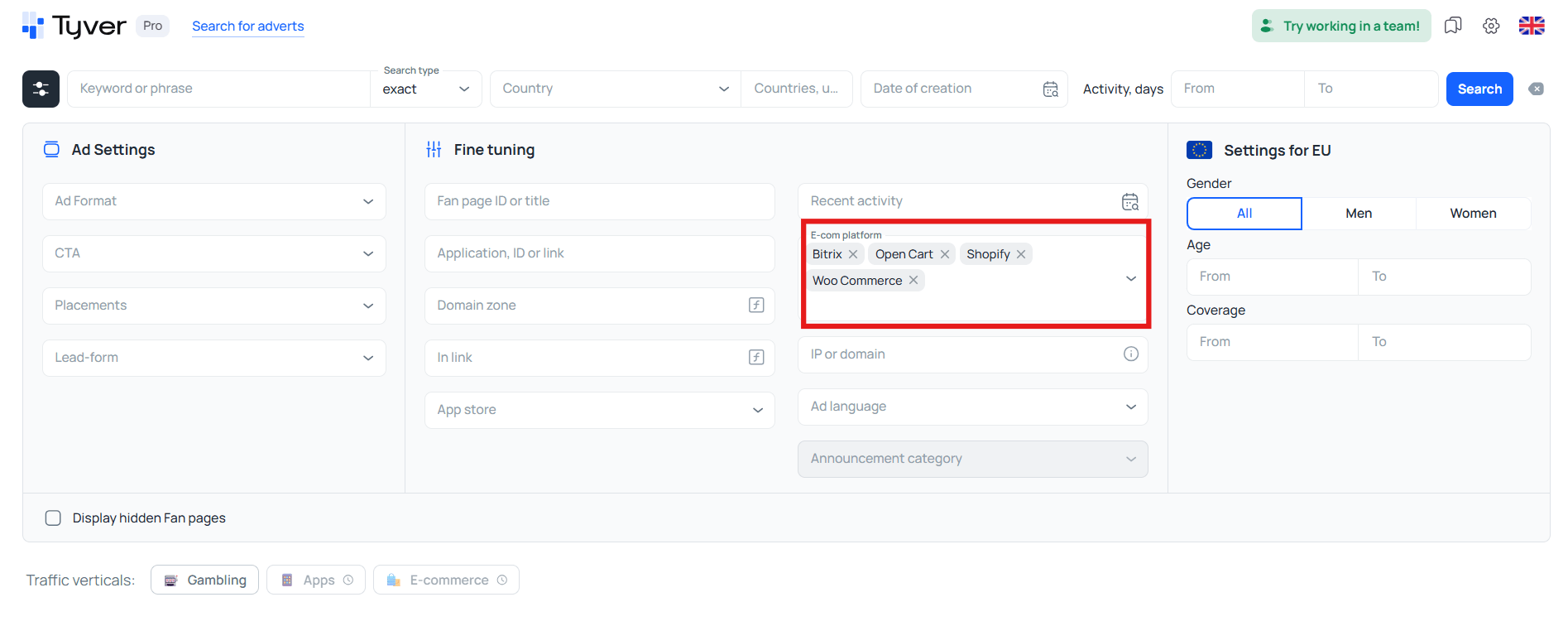Clear search with the gray reset icon
Viewport: 1568px width, 626px height.
(1536, 89)
